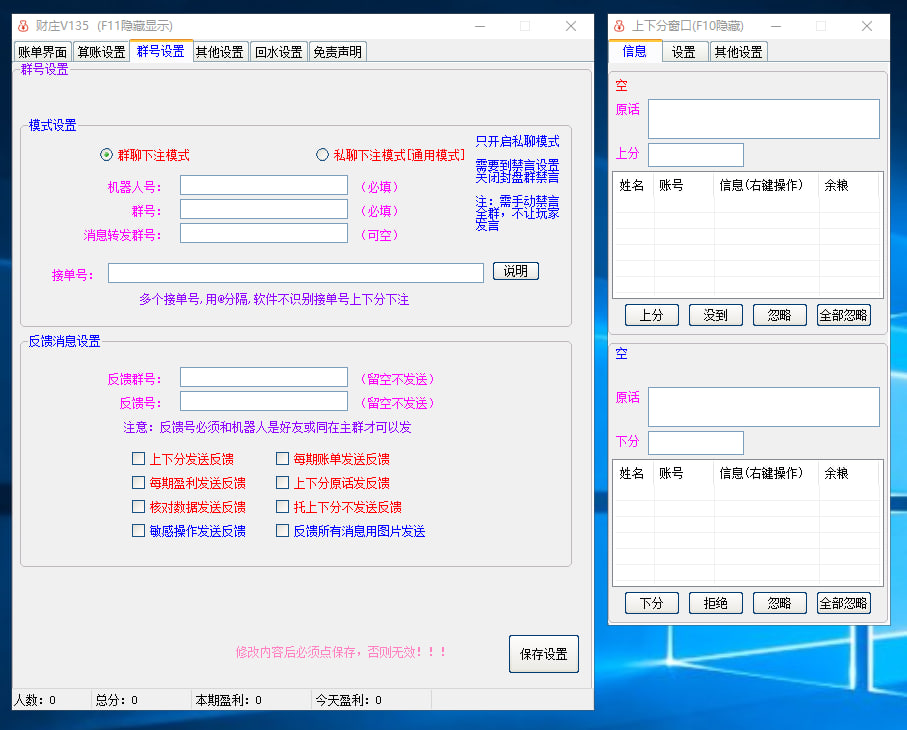This screenshot has width=907, height=730.
Task: Click the 说明 button beside 接单号
Action: tap(516, 271)
